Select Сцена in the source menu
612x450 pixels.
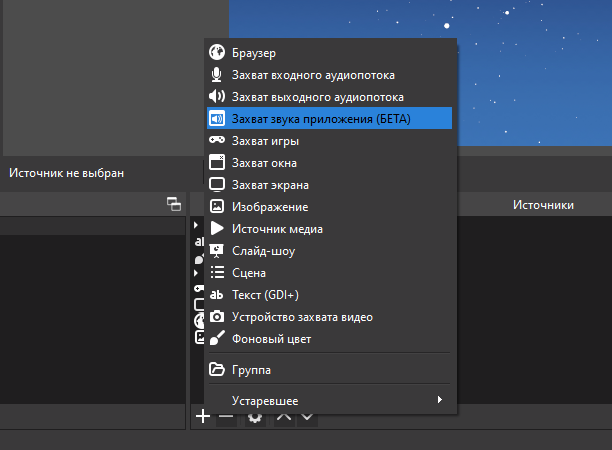click(x=329, y=272)
